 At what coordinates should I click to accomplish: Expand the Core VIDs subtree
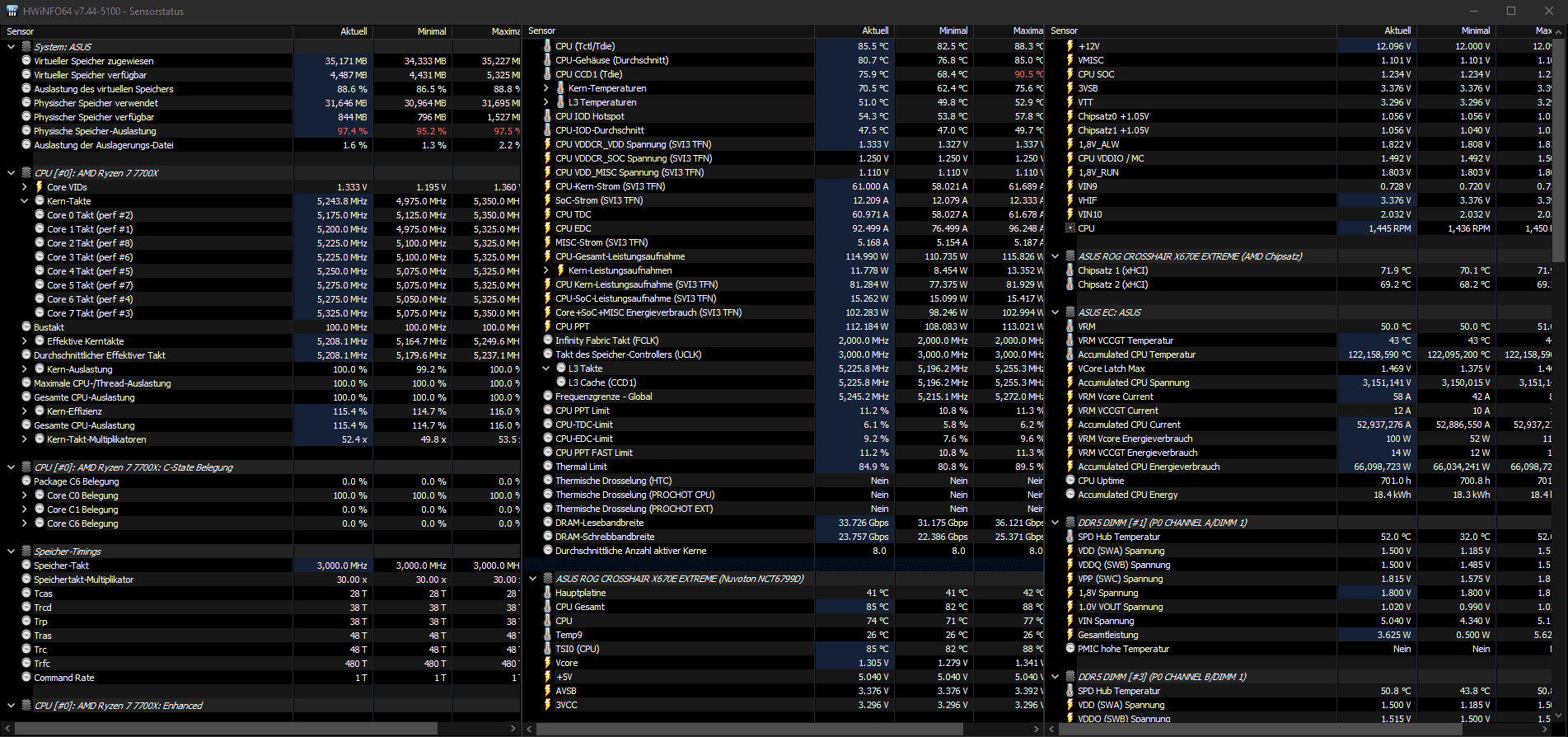[25, 187]
